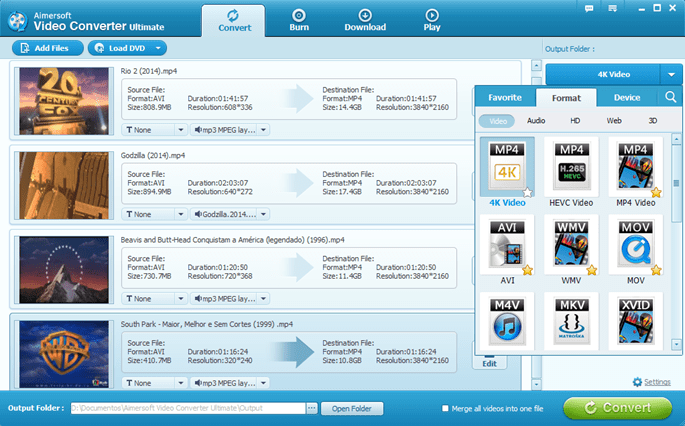Click the Open Folder button
685x426 pixels.
pos(352,409)
